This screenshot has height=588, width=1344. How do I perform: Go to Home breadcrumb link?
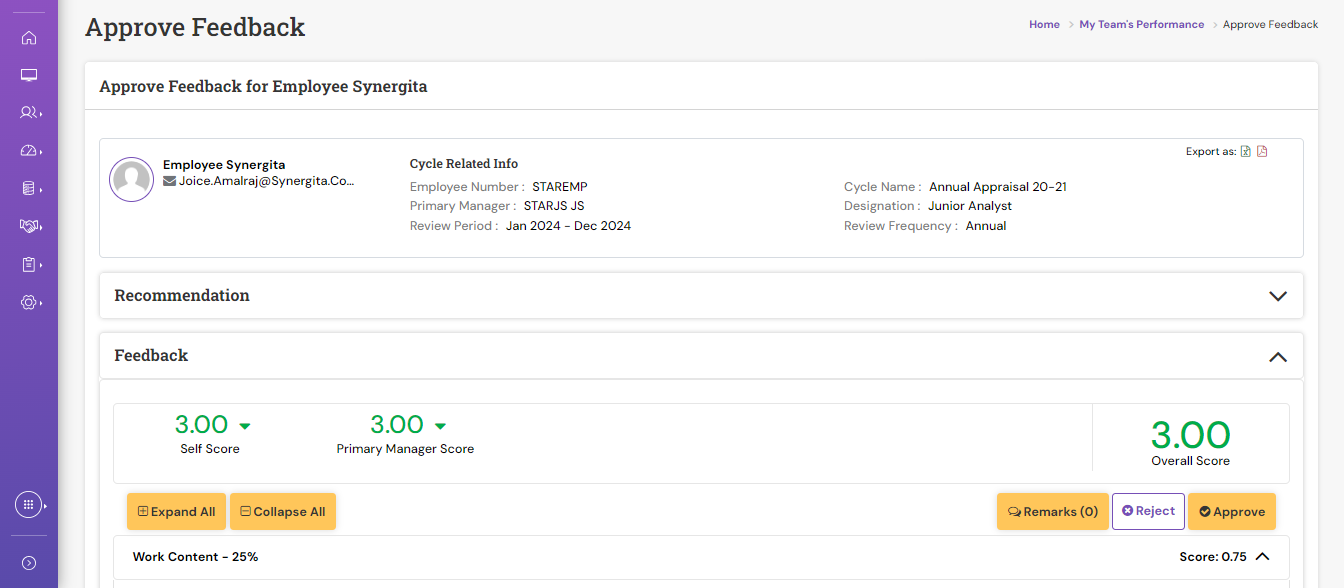click(x=1044, y=24)
